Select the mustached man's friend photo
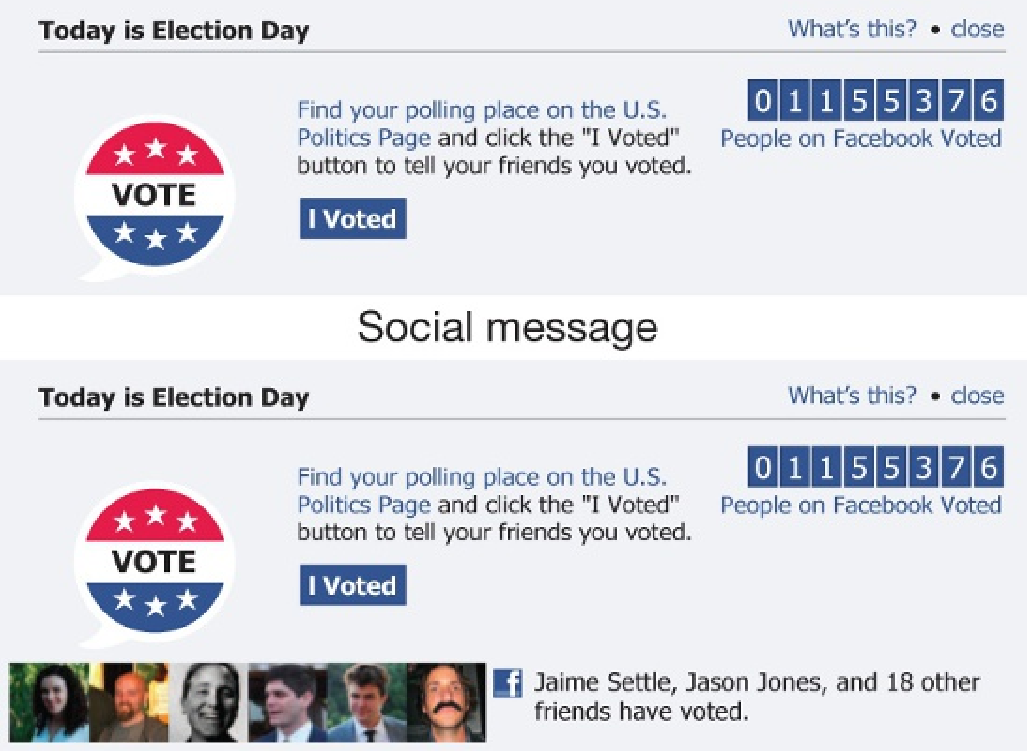The width and height of the screenshot is (1027, 751). 445,702
